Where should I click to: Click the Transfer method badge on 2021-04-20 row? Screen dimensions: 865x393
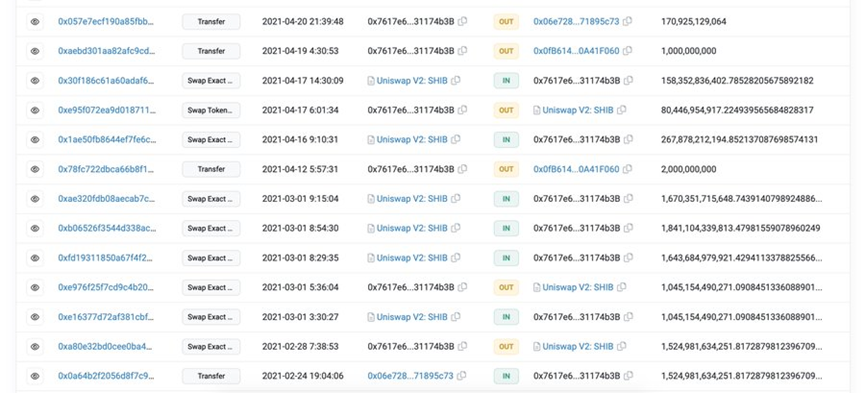[x=211, y=22]
